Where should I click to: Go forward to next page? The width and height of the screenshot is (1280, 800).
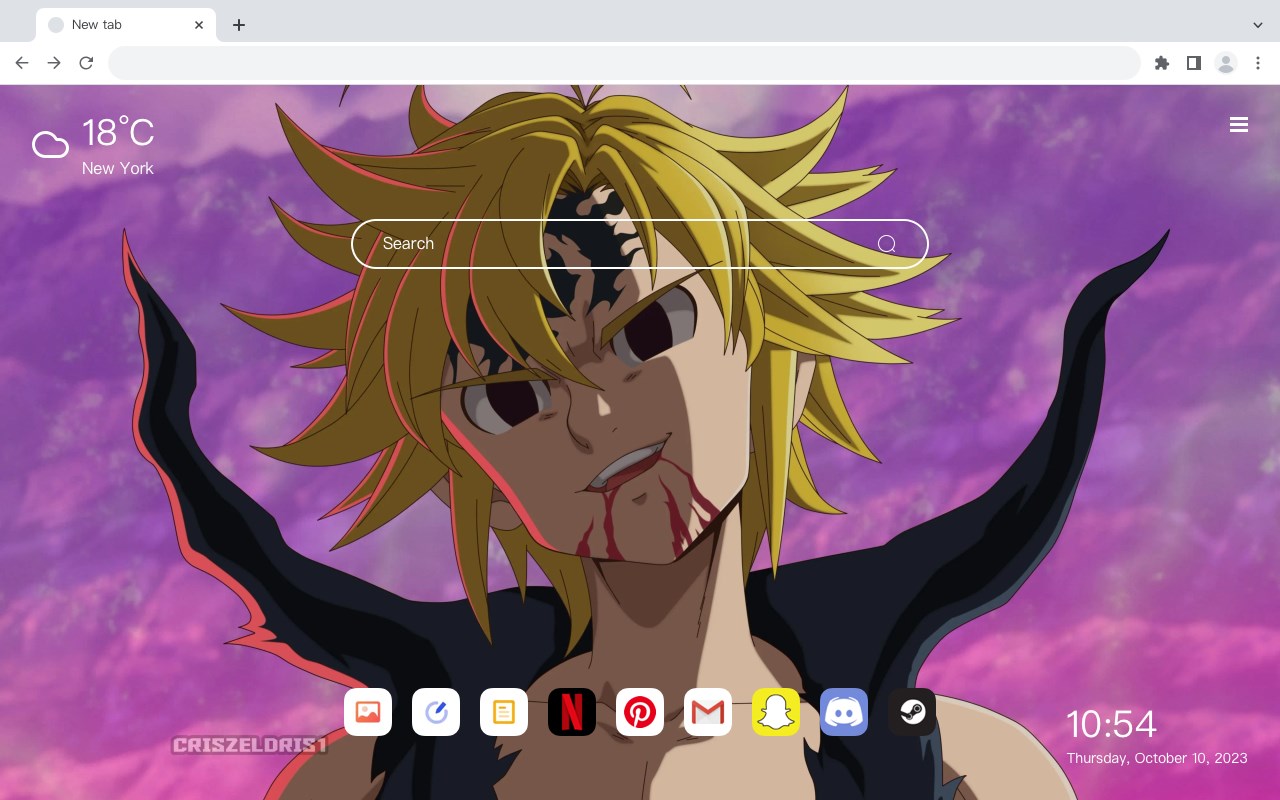point(54,63)
